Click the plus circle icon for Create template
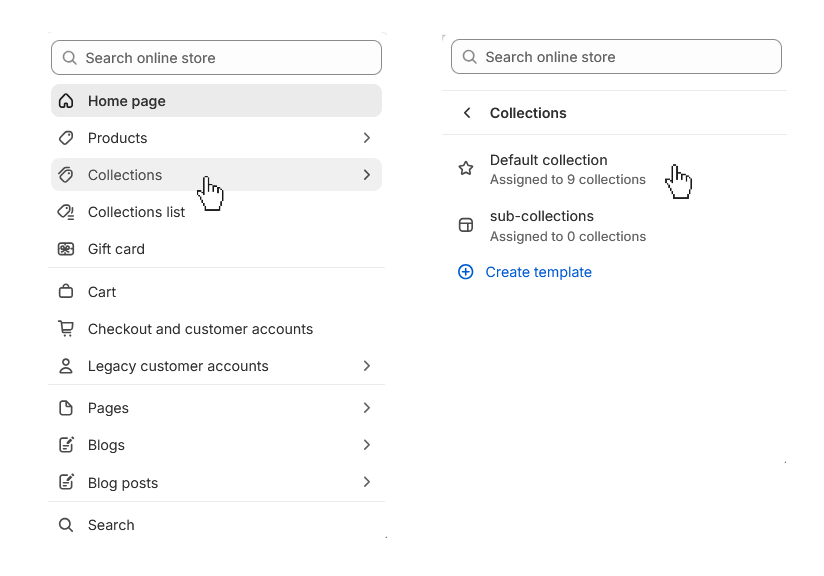824x576 pixels. point(466,272)
